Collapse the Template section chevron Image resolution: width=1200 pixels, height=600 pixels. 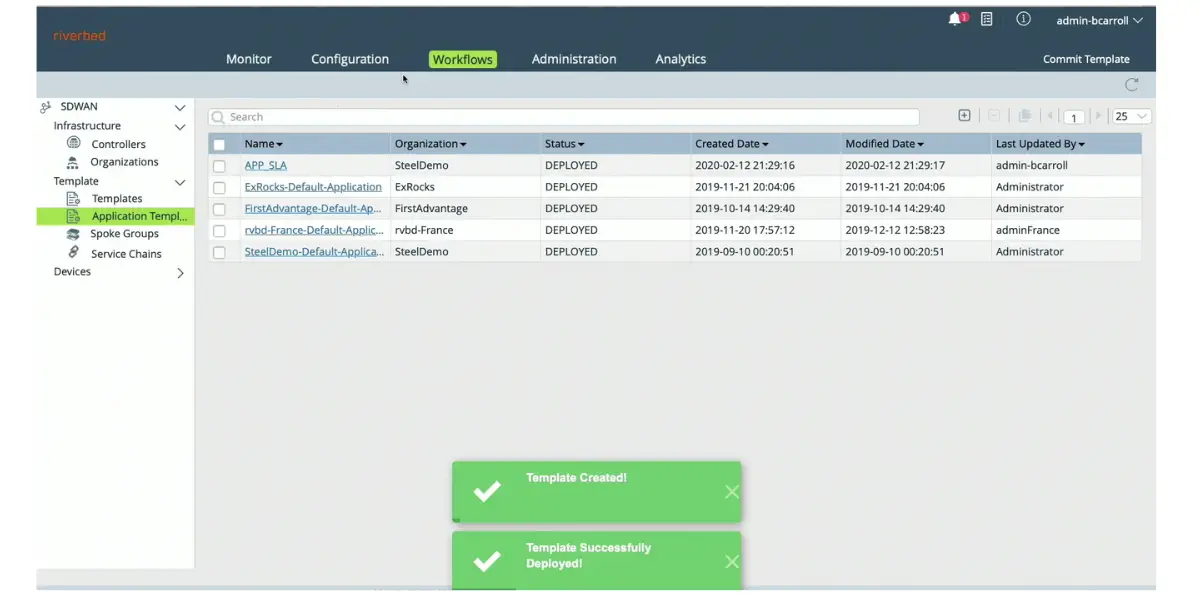tap(180, 182)
